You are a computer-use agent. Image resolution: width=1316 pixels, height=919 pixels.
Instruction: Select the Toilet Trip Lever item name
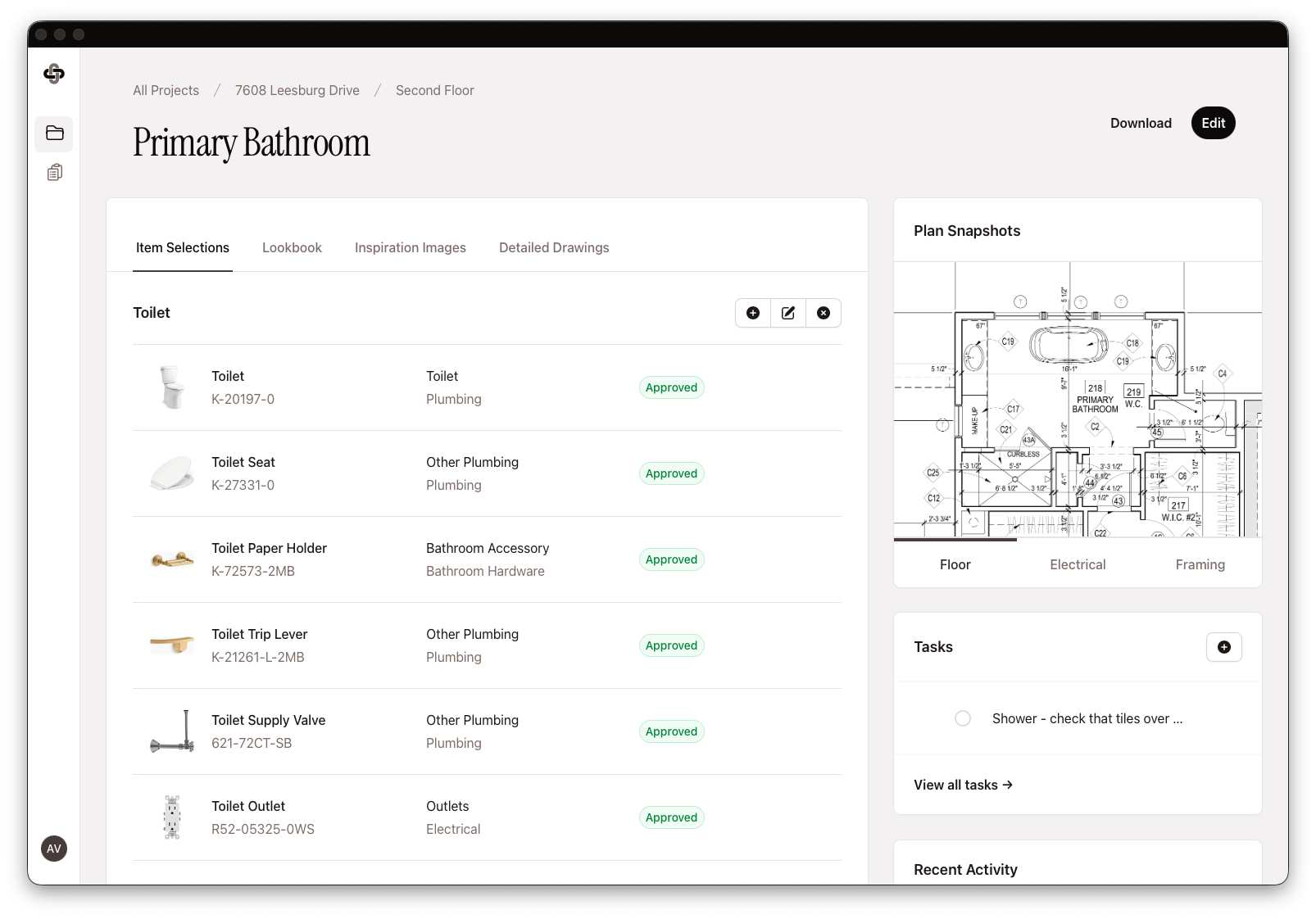click(260, 634)
